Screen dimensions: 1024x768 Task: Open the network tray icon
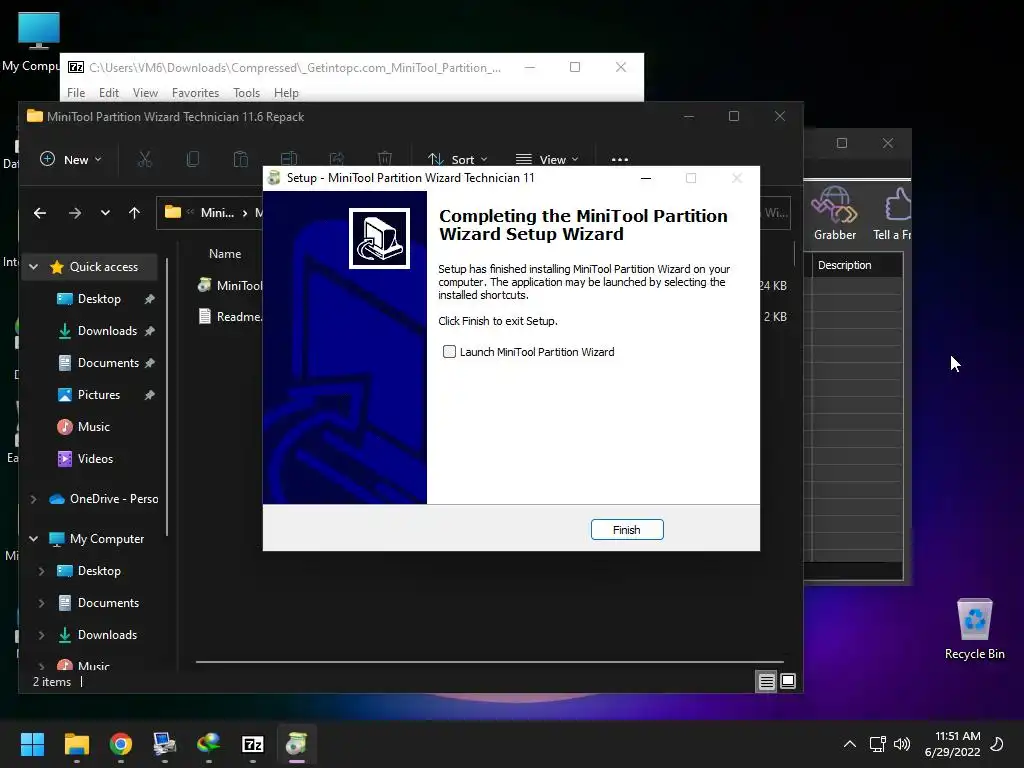[x=877, y=744]
